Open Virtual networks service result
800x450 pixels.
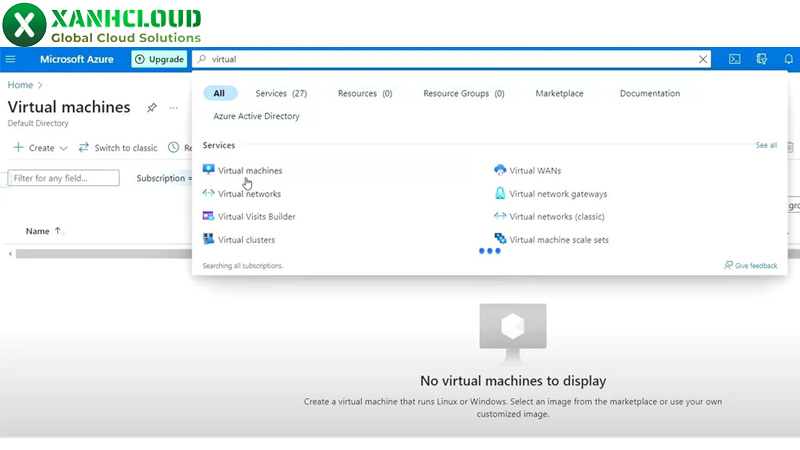coord(249,194)
